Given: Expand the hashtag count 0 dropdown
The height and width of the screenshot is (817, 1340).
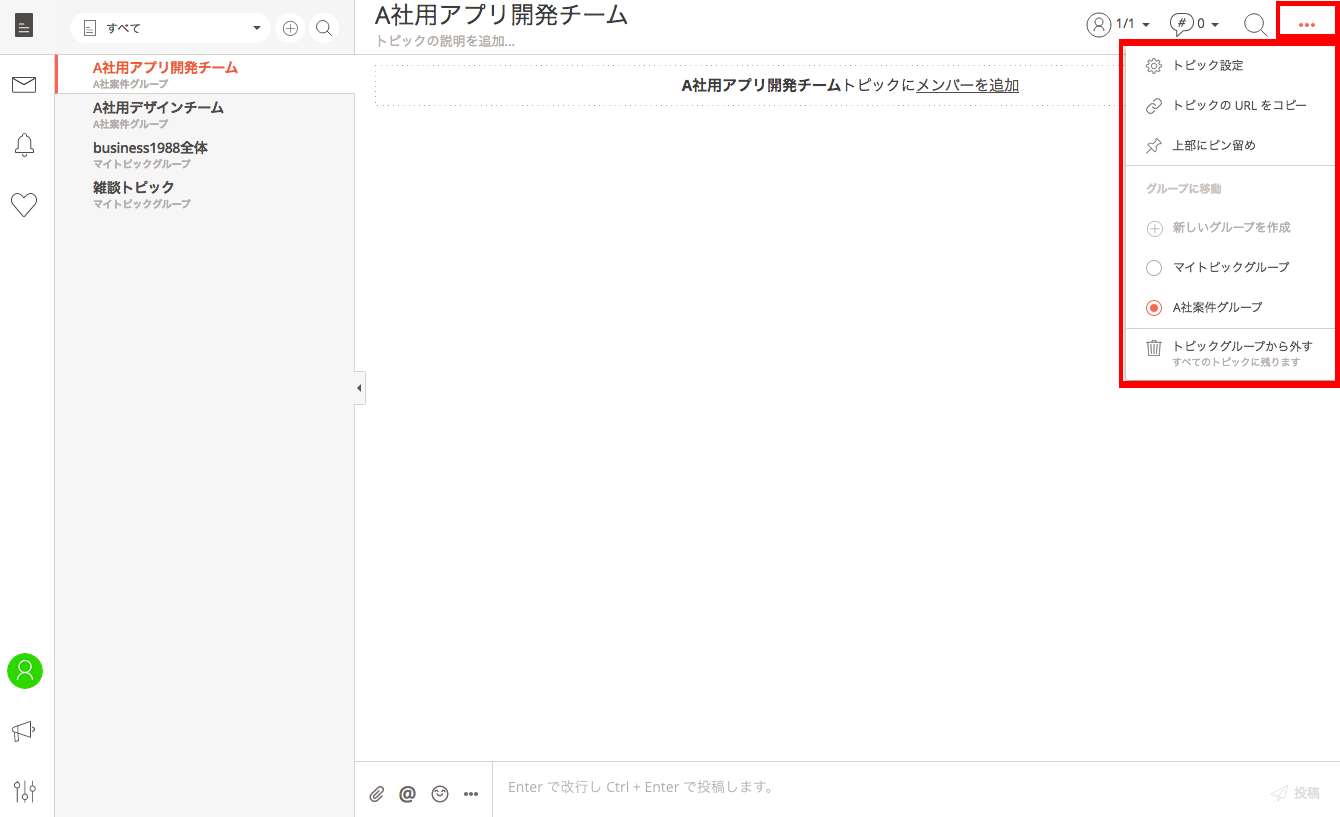Looking at the screenshot, I should [x=1194, y=24].
